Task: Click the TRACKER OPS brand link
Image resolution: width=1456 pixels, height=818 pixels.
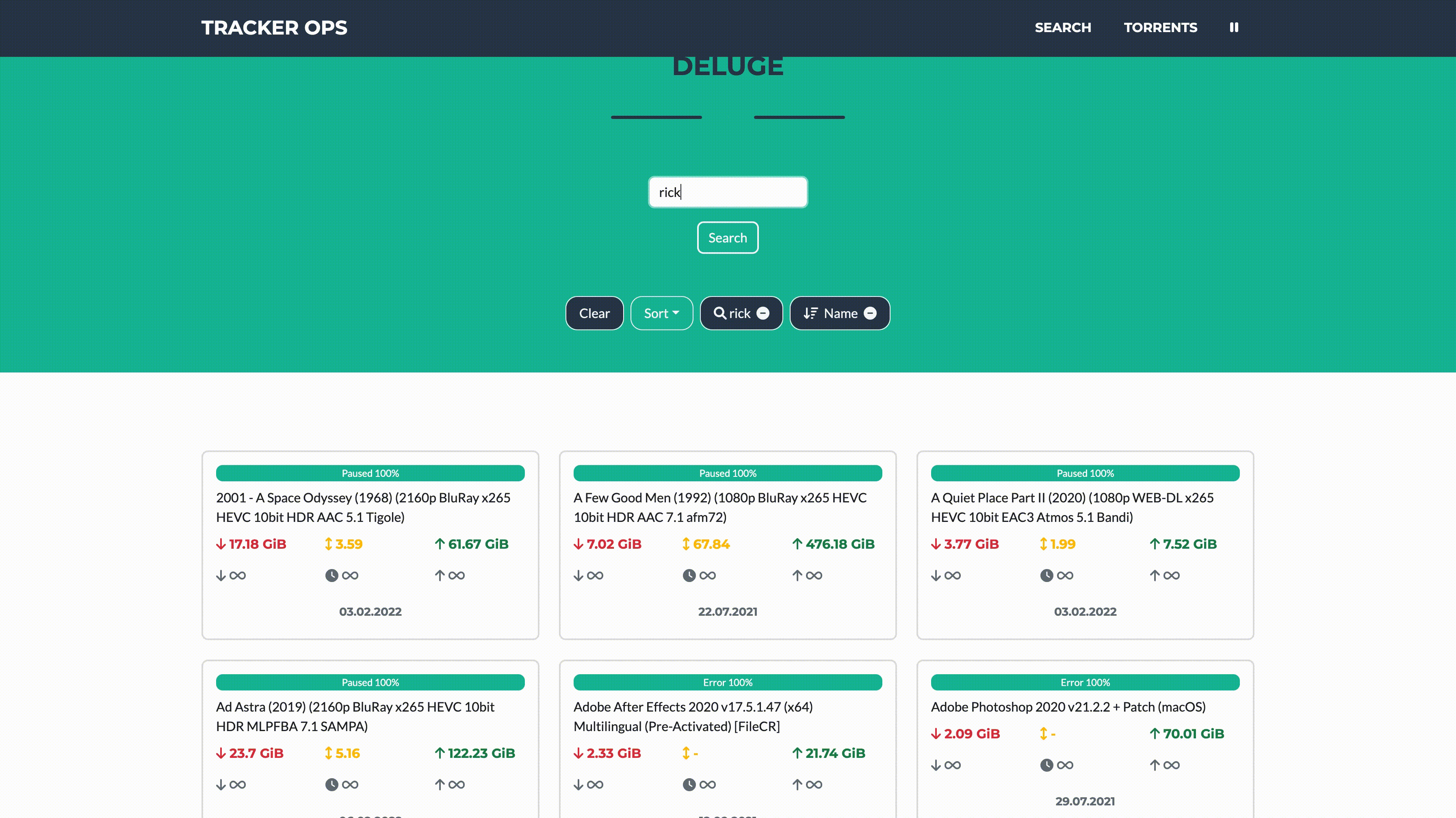Action: (274, 27)
